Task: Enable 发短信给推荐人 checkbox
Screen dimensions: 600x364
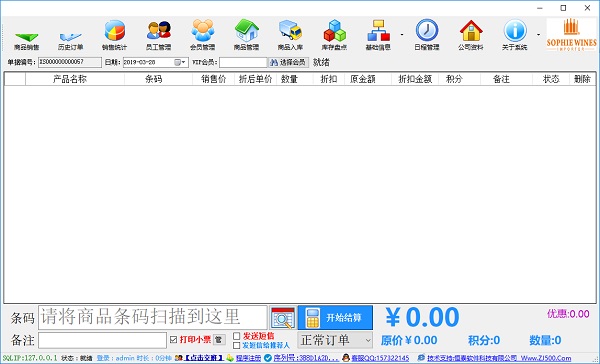Action: [x=236, y=346]
